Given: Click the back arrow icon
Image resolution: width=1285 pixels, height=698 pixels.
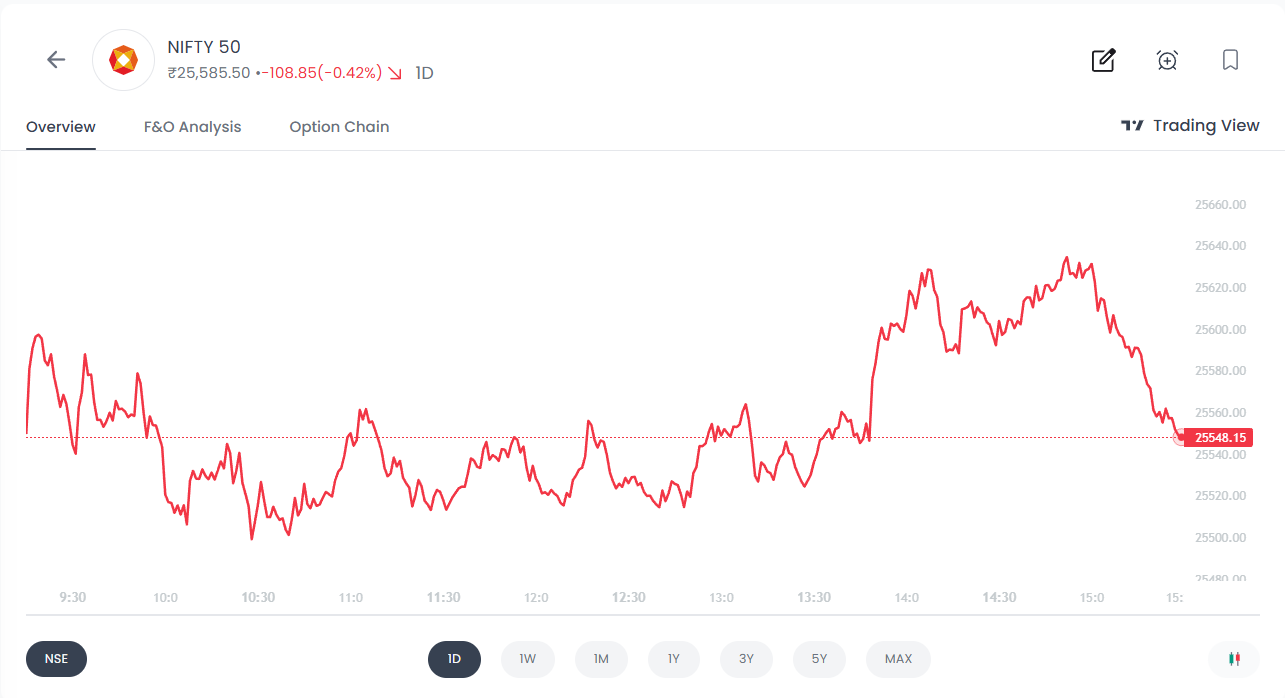Looking at the screenshot, I should coord(56,60).
